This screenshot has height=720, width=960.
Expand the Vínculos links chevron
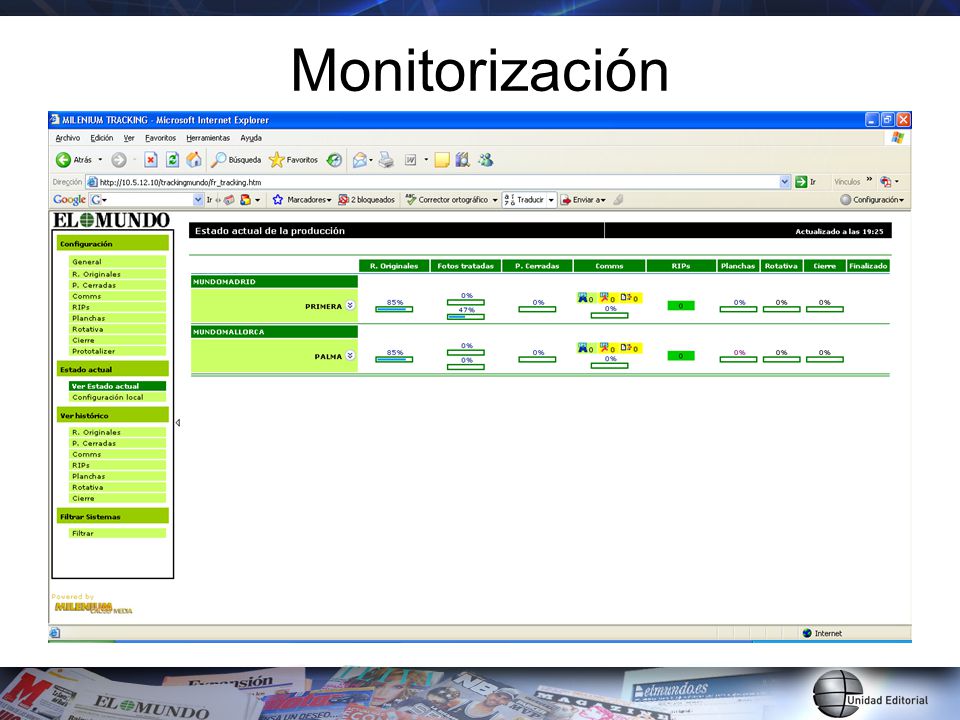(x=869, y=179)
